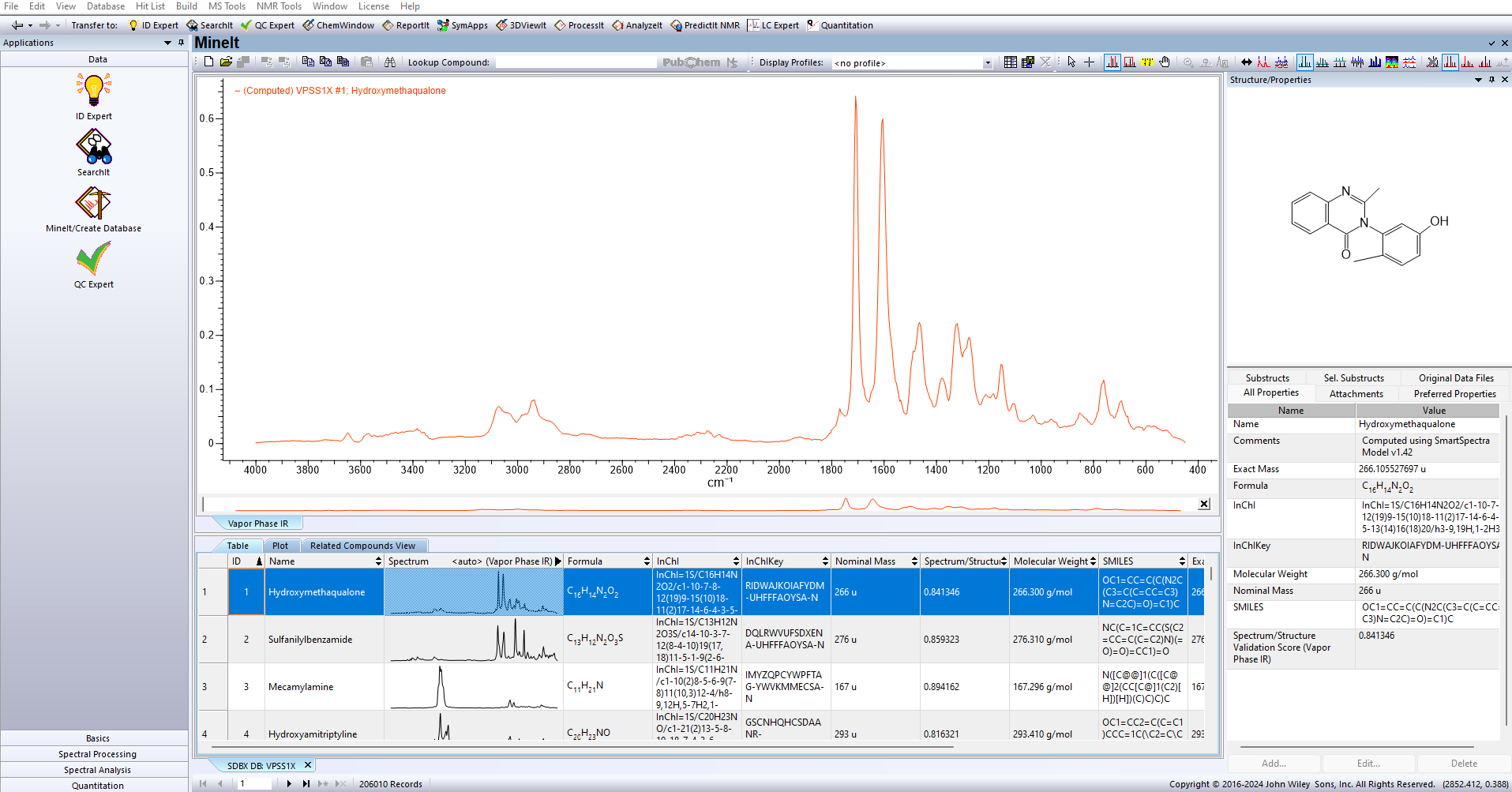
Task: Select the crosshair cursor tool
Action: pyautogui.click(x=1089, y=62)
